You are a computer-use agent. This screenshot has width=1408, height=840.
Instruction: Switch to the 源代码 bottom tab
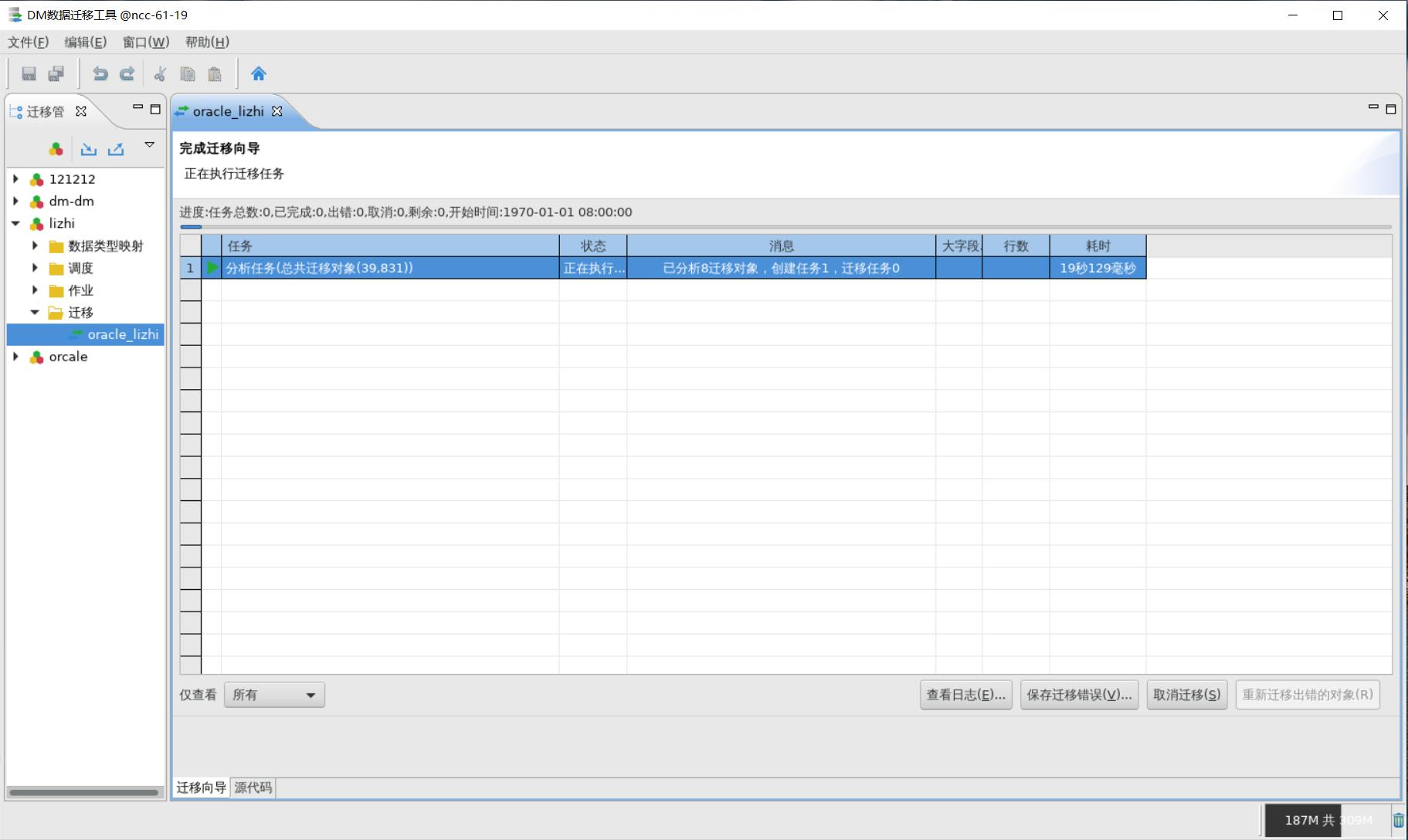coord(253,787)
